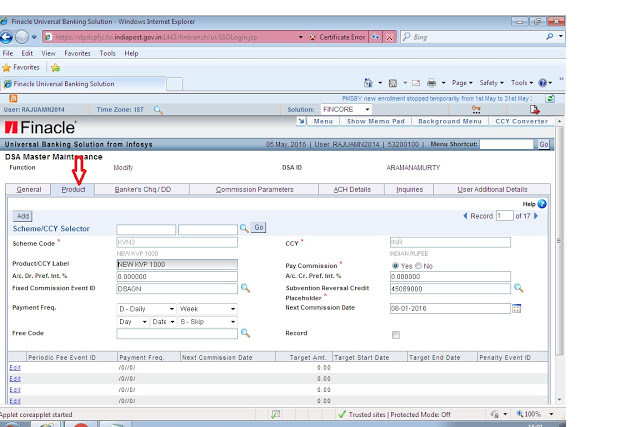Click the Record number input field
Image resolution: width=640 pixels, height=427 pixels.
pos(504,216)
